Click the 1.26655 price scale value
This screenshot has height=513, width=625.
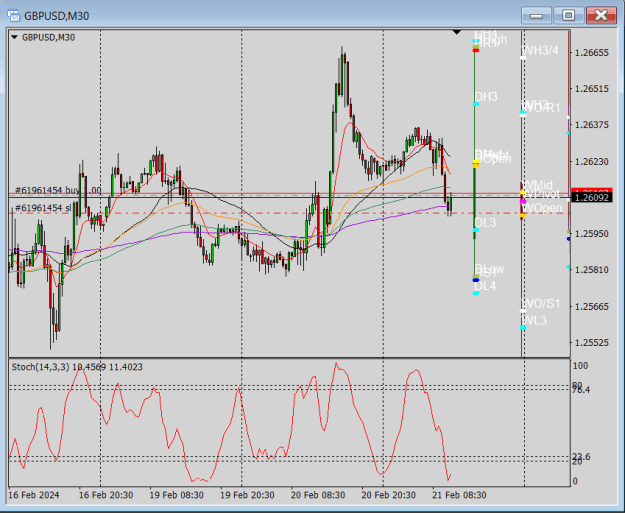point(592,53)
